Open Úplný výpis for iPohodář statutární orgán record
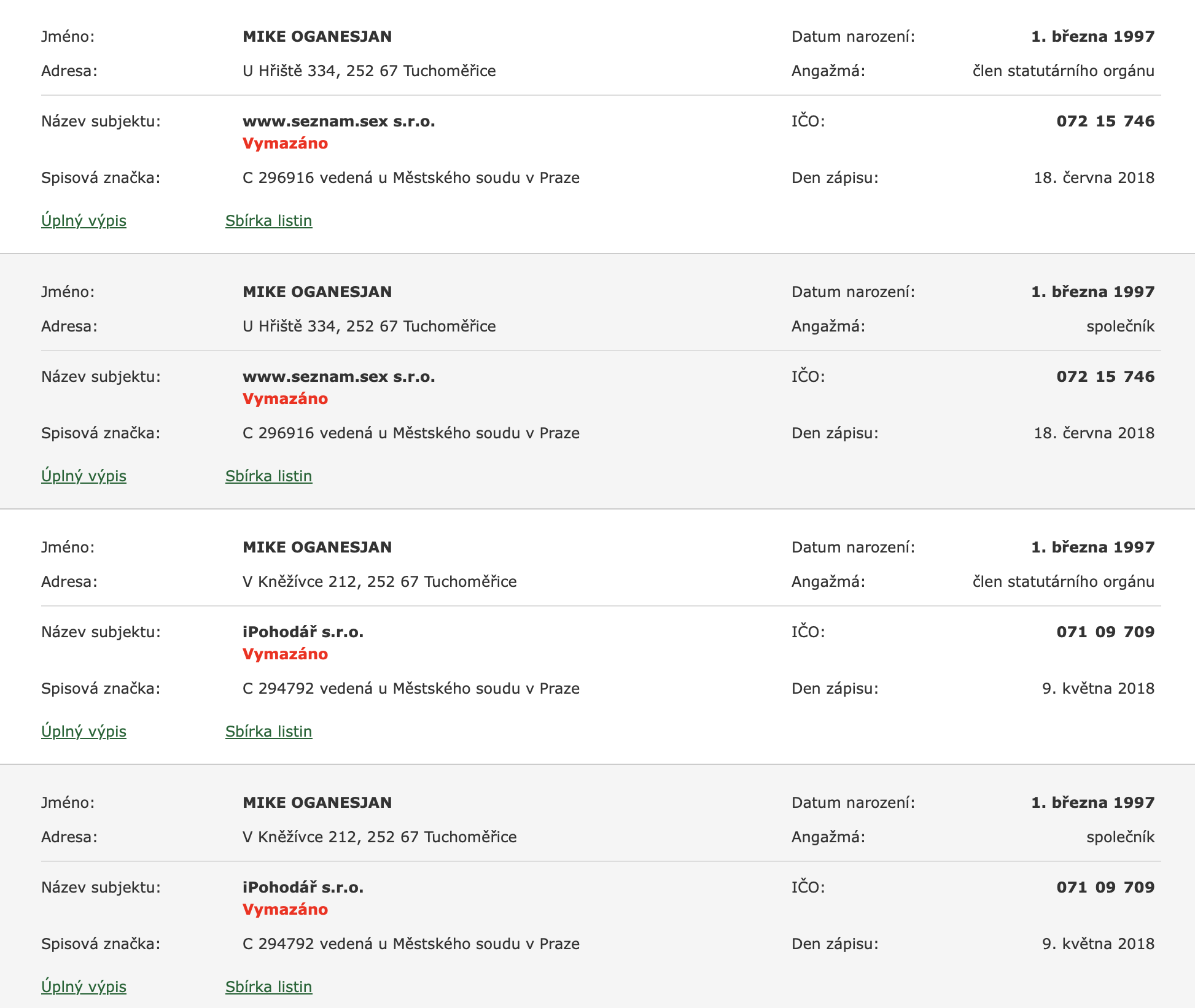Viewport: 1195px width, 1008px height. [84, 732]
